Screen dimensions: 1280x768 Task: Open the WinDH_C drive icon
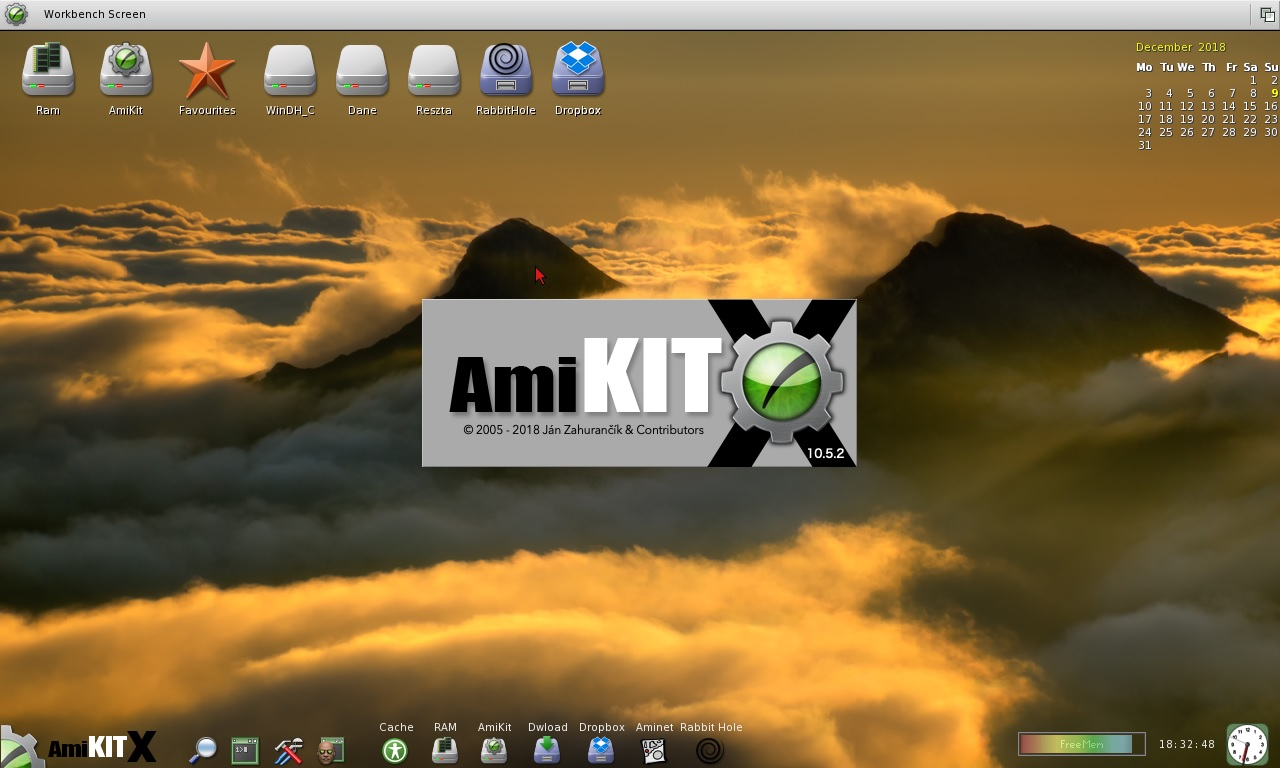[290, 71]
